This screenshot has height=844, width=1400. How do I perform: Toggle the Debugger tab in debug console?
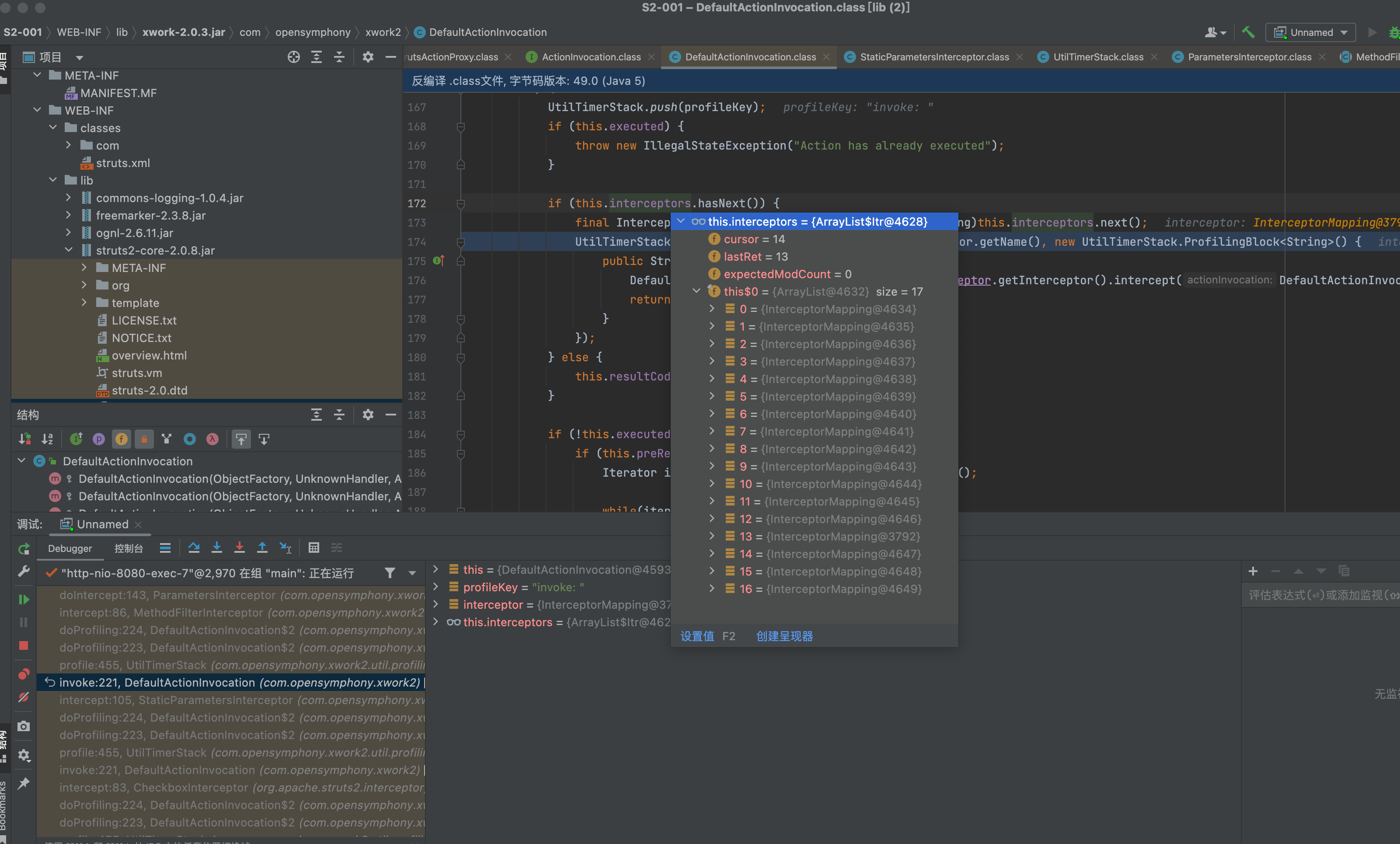pos(70,547)
